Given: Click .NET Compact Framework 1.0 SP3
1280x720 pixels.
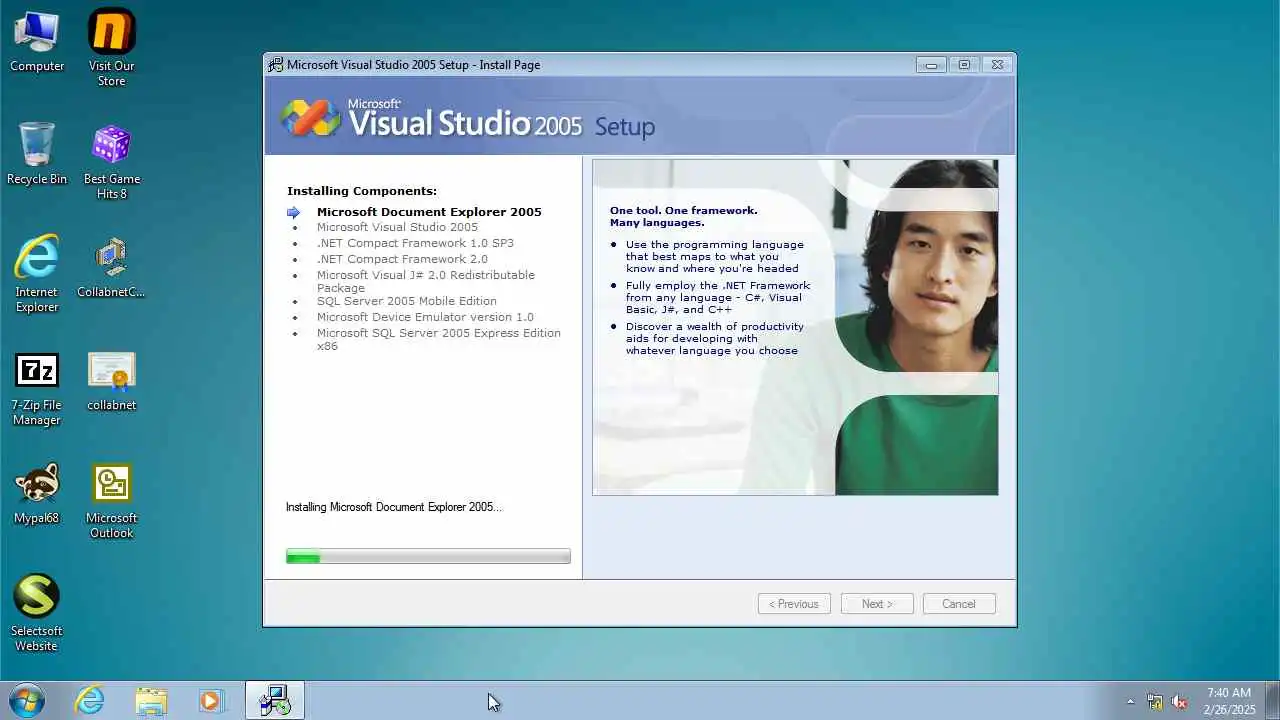Looking at the screenshot, I should [x=415, y=243].
